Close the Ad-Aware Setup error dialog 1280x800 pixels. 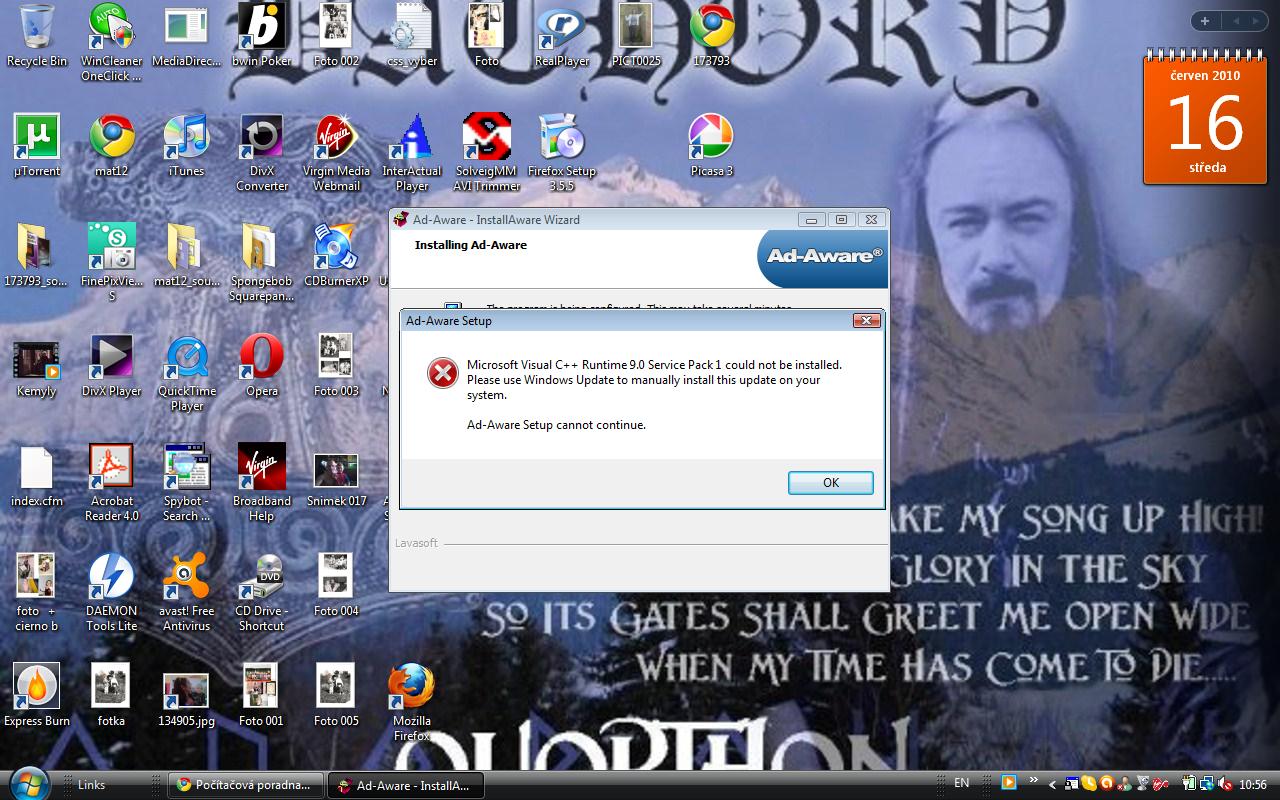pos(866,321)
